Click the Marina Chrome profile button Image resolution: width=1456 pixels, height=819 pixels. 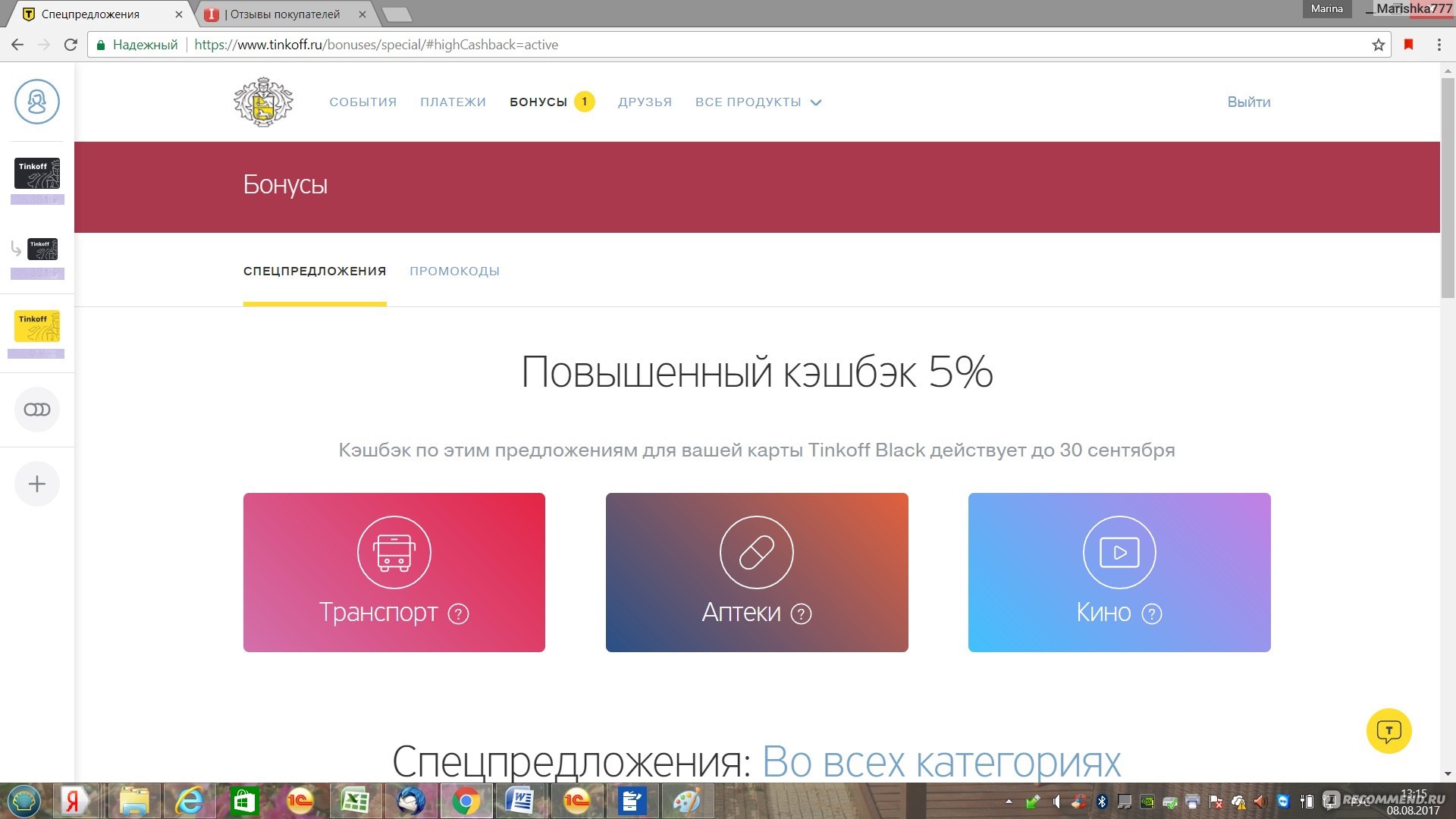click(1326, 9)
